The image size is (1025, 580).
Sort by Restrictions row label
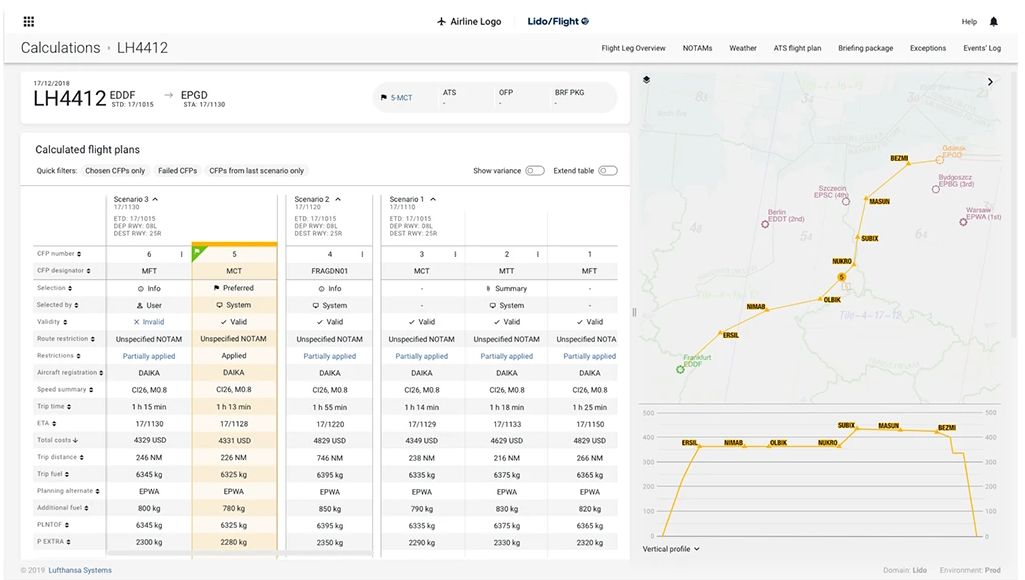[x=59, y=356]
